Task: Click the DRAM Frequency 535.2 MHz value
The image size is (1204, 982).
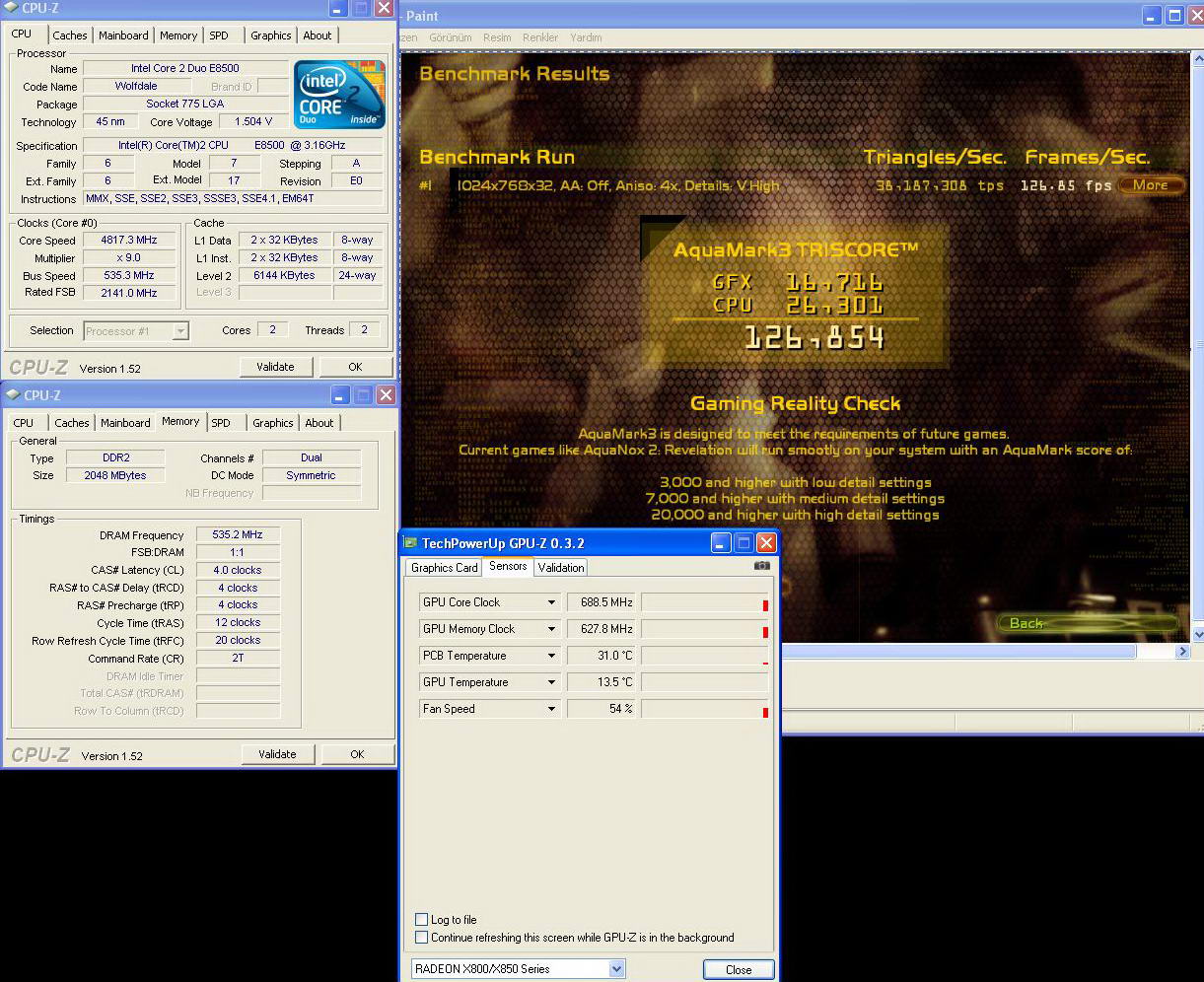Action: coord(238,534)
